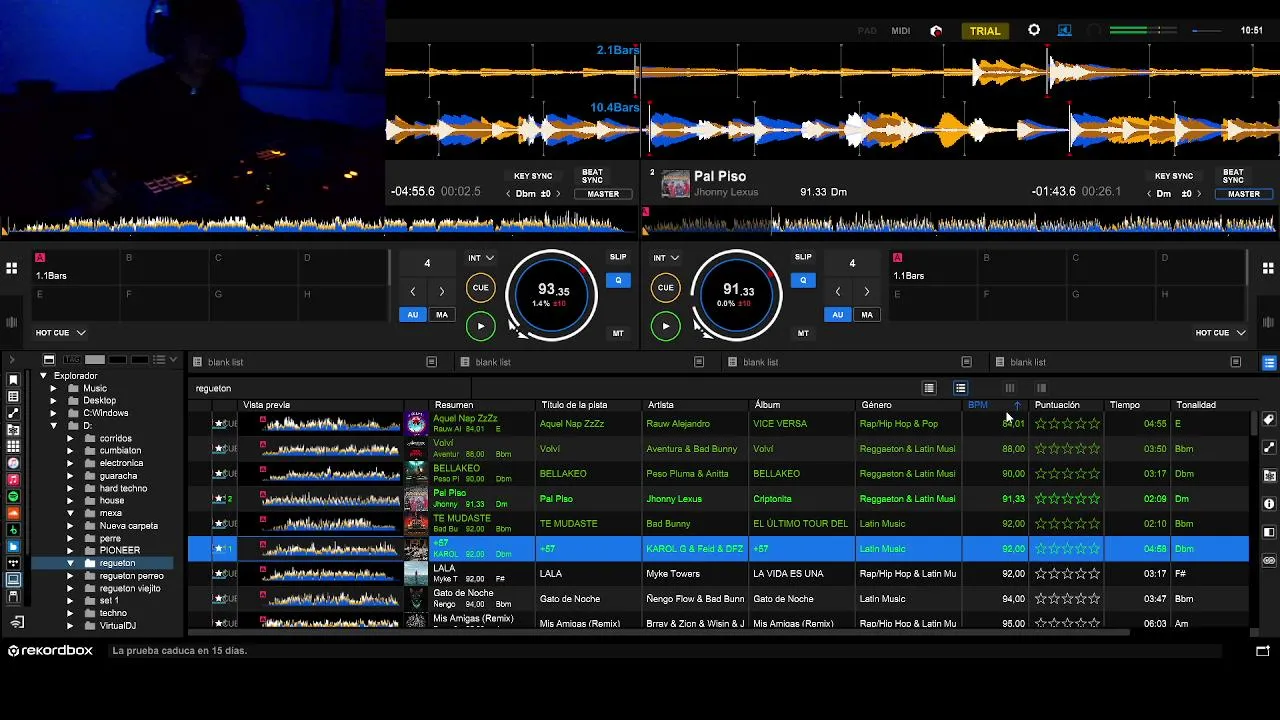Viewport: 1280px width, 720px height.
Task: Open the left deck HOT CUE dropdown
Action: click(61, 333)
